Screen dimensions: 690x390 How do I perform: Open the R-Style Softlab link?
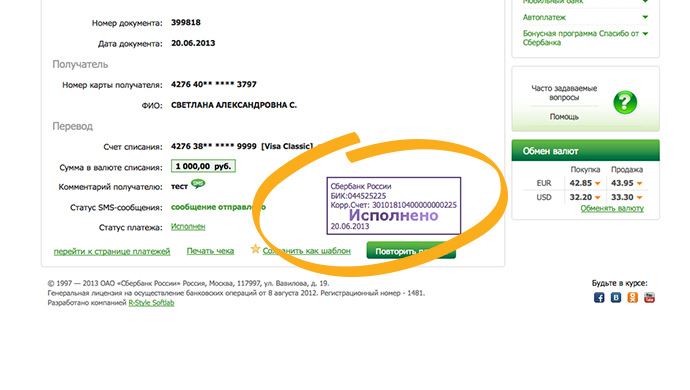pos(151,303)
